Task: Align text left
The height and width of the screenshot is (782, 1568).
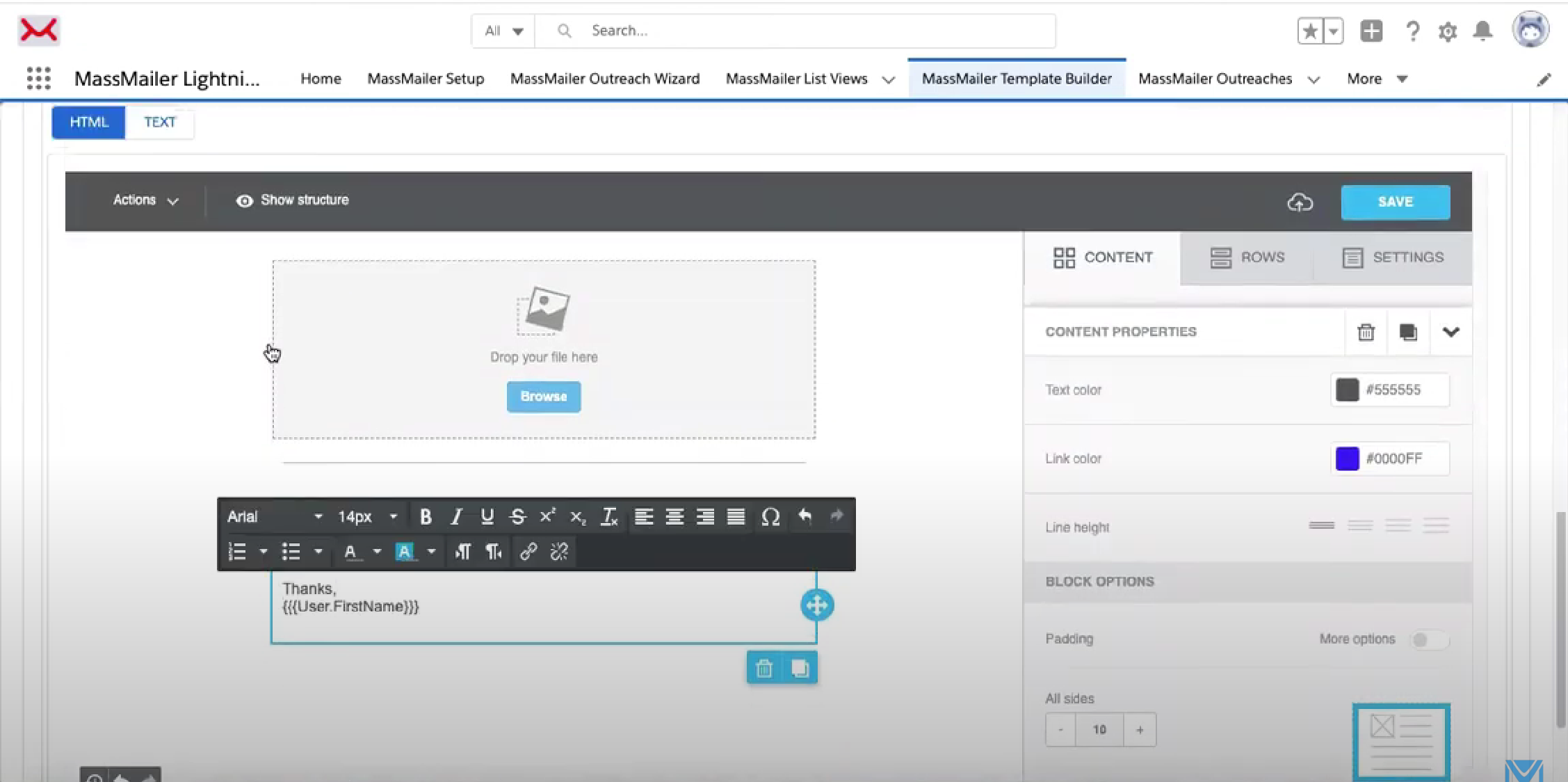Action: pyautogui.click(x=644, y=517)
